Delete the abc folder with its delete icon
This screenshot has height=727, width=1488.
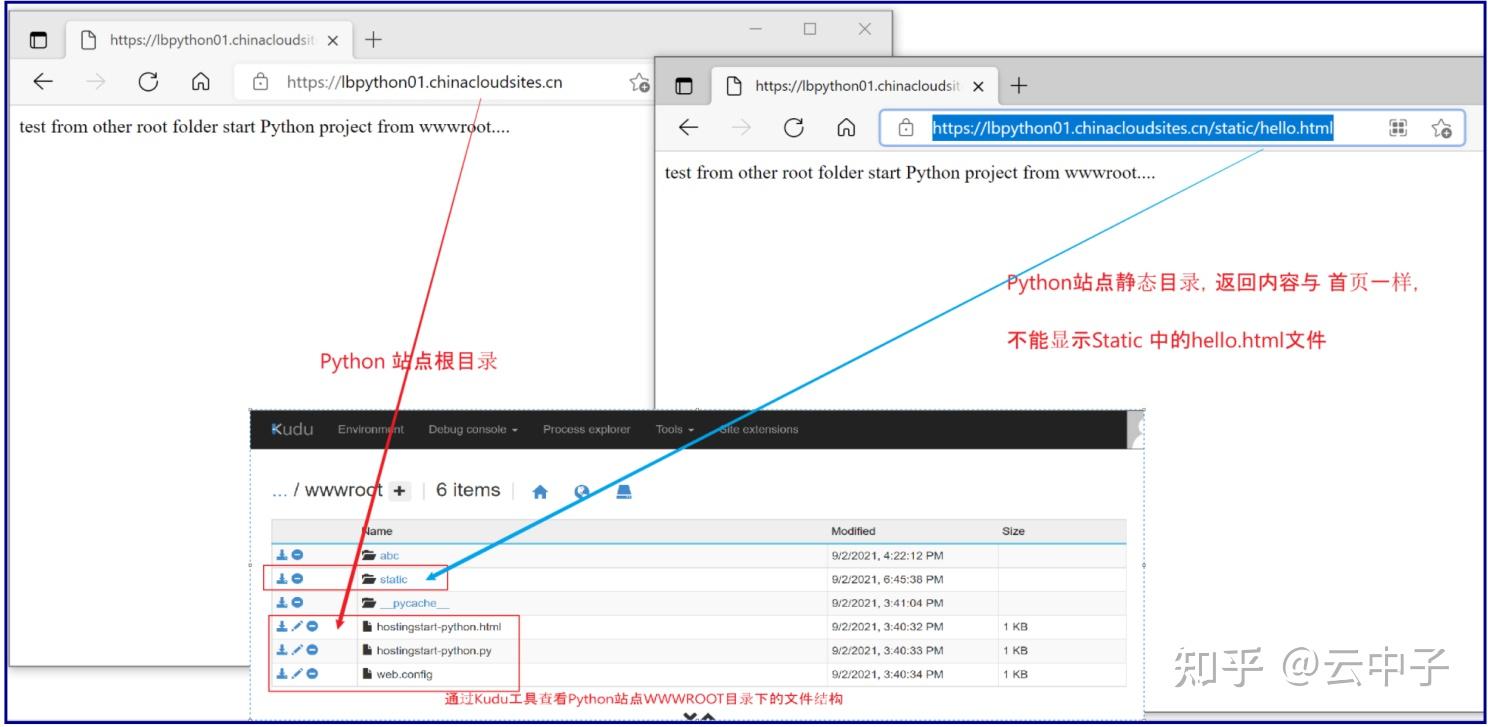296,556
